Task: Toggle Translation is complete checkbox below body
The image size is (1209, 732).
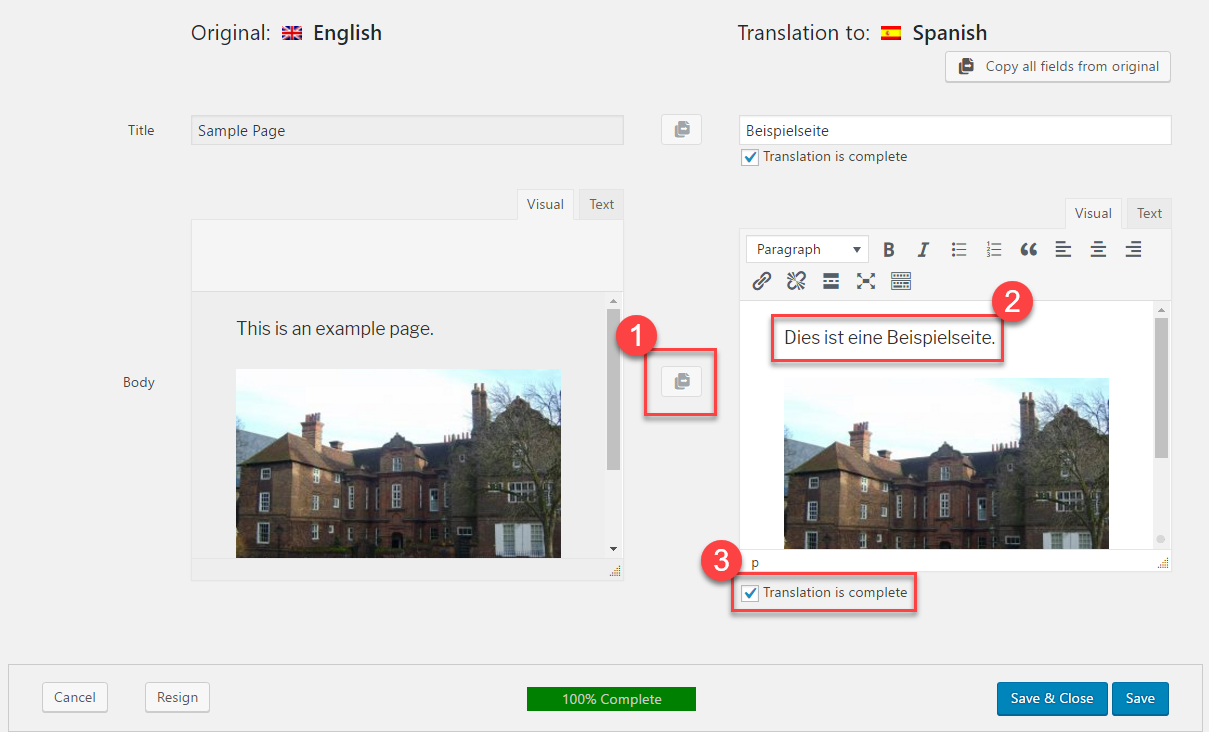Action: [x=750, y=594]
